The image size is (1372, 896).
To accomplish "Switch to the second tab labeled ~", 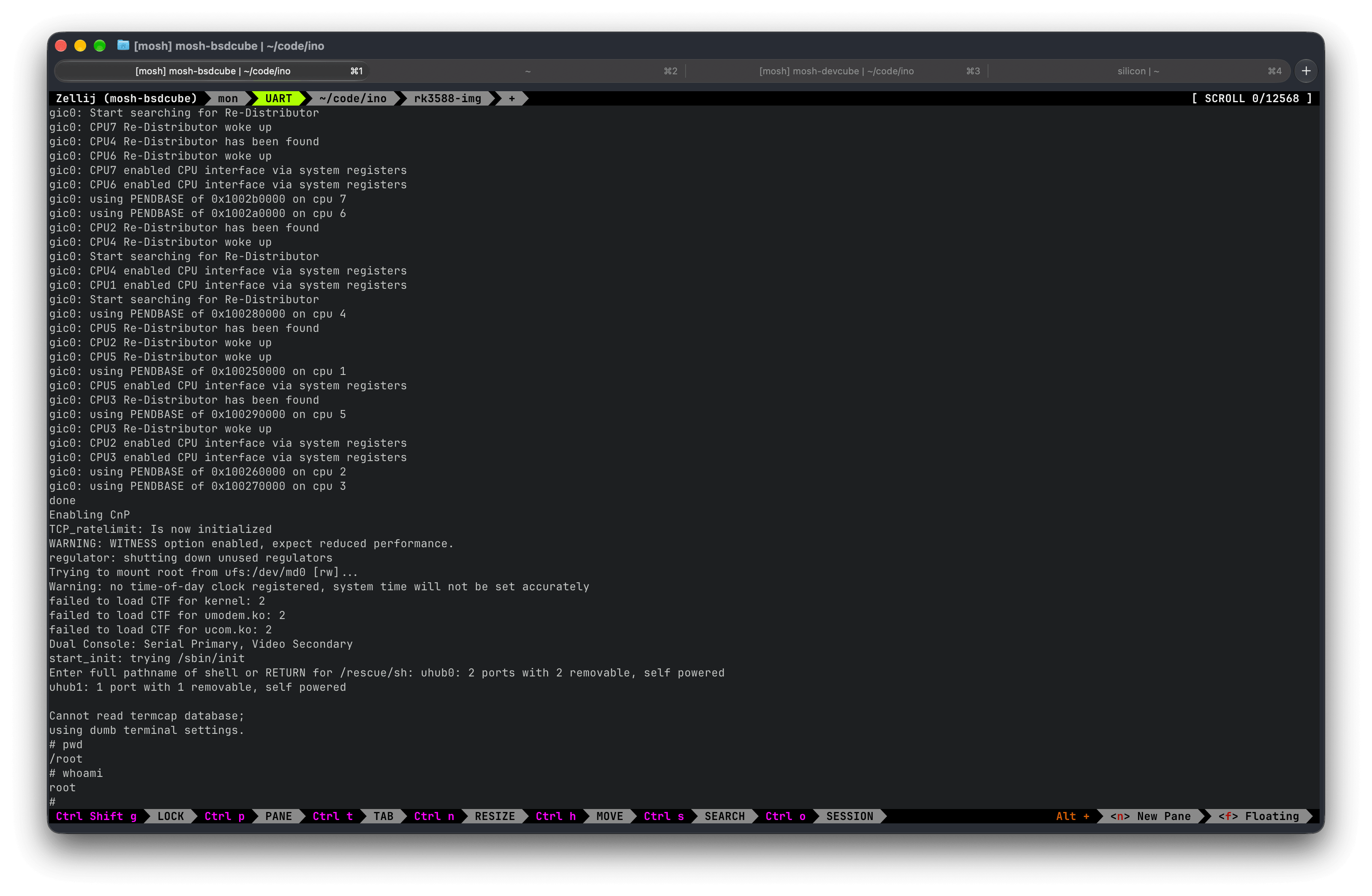I will (x=528, y=71).
